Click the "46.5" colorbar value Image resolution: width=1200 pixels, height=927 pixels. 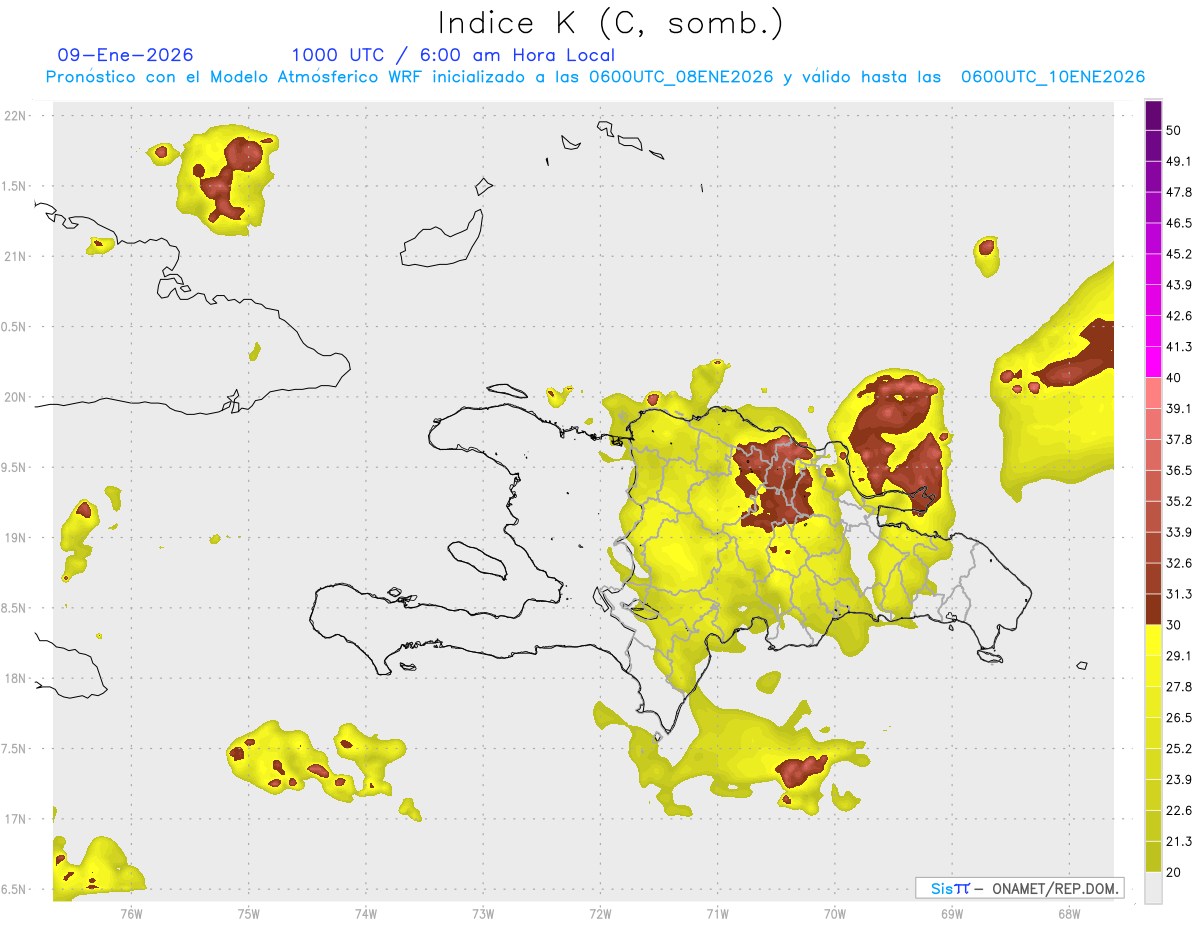(1179, 223)
